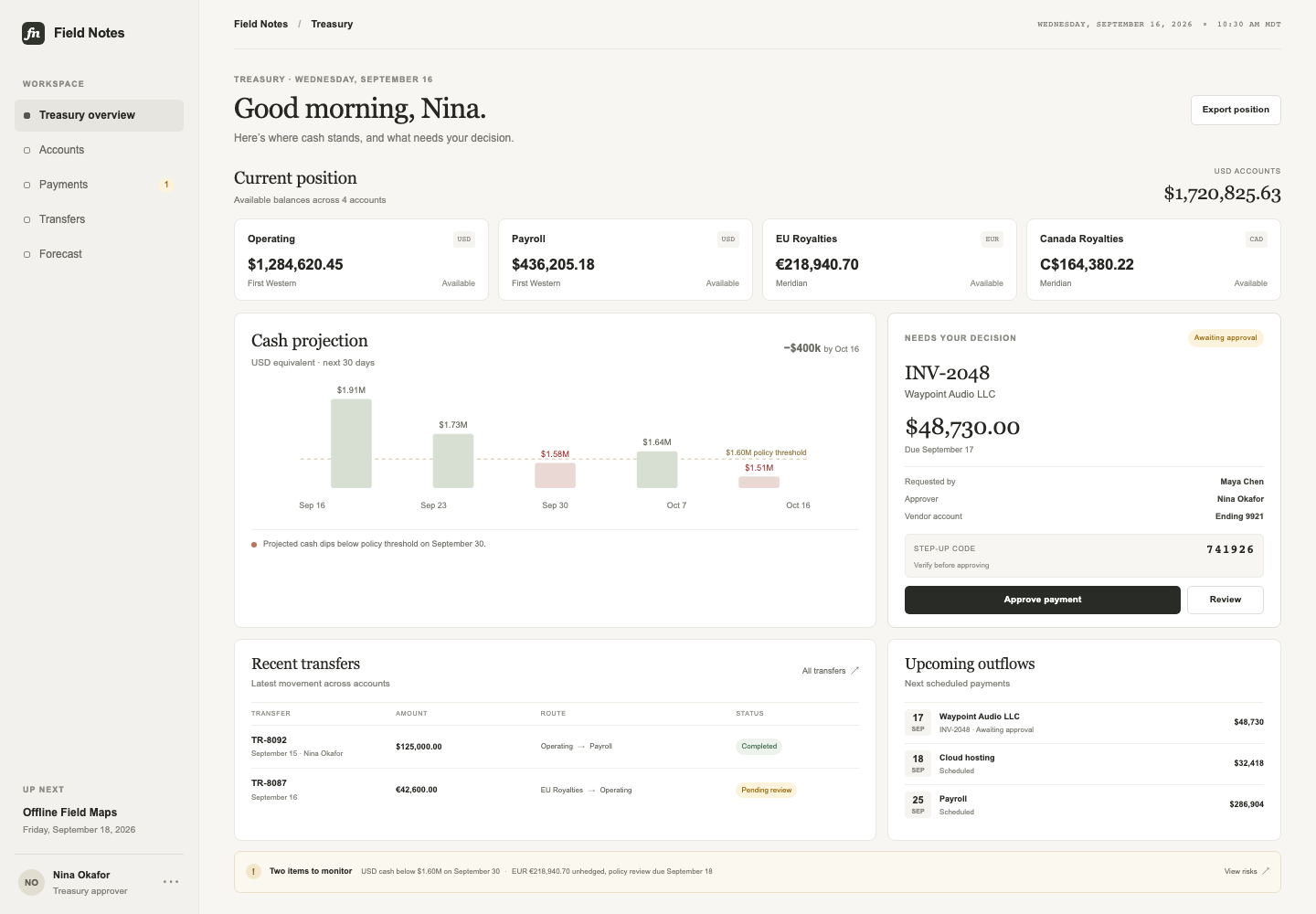
Task: Click the Sep 30 projection bar
Action: [x=555, y=475]
